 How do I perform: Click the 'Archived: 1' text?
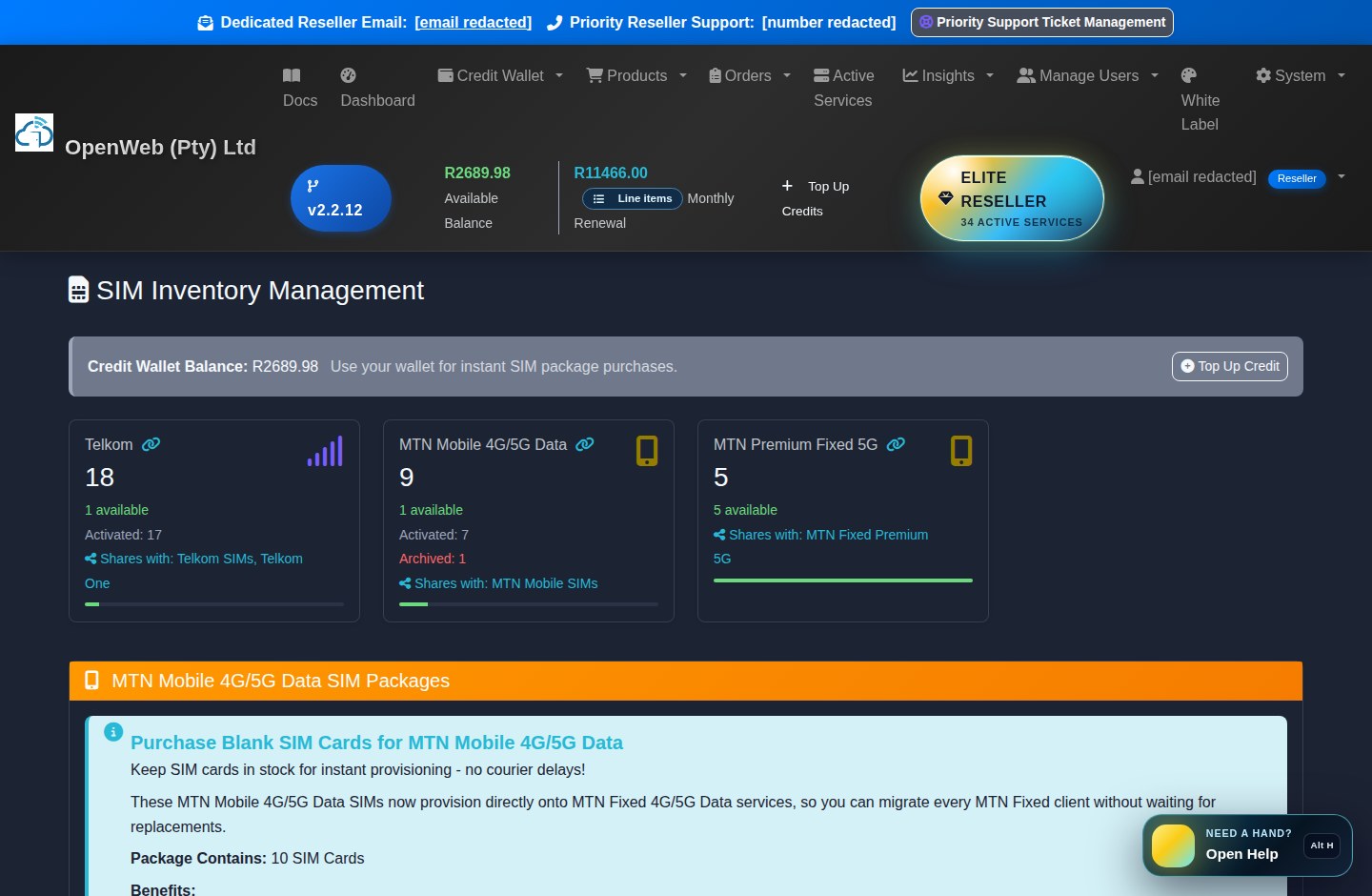(x=433, y=559)
